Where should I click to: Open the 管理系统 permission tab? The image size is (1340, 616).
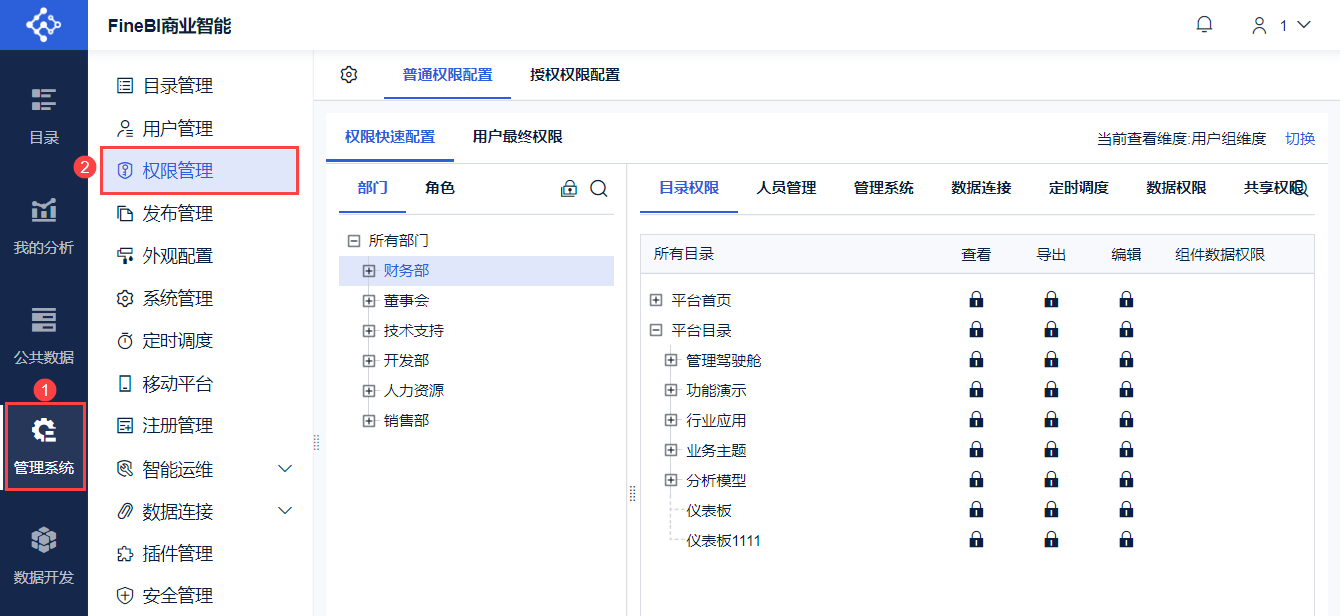point(884,188)
